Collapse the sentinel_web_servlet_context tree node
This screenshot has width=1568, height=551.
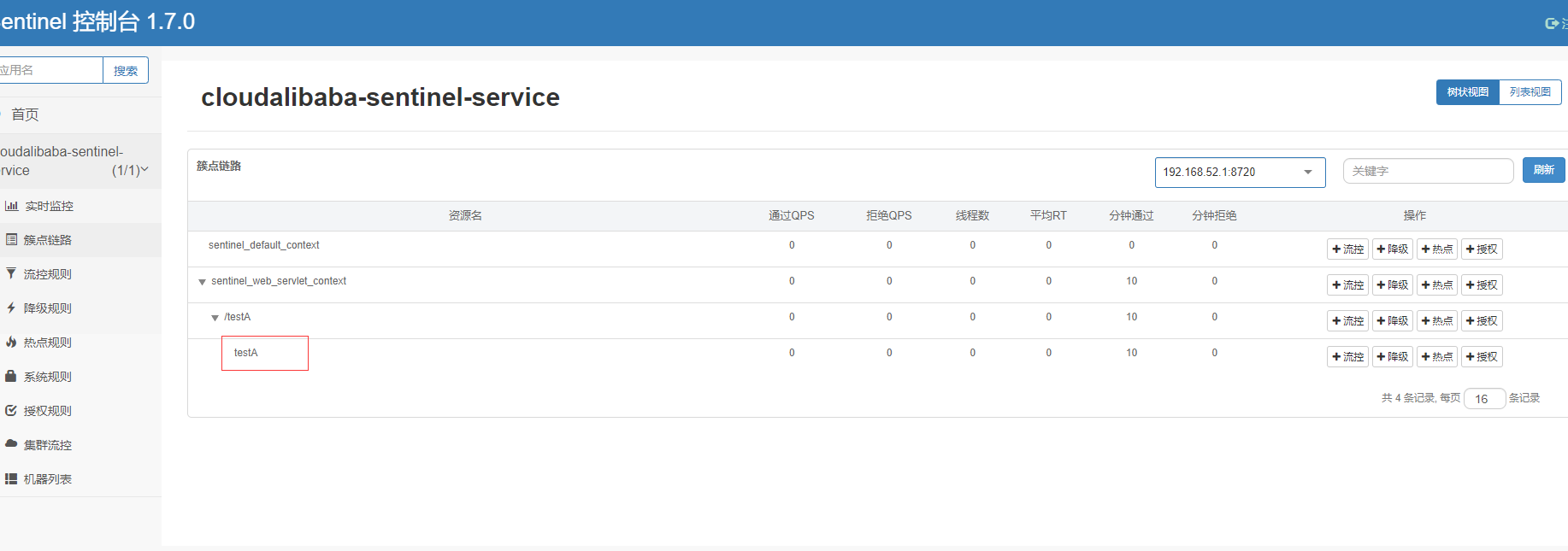(x=202, y=282)
